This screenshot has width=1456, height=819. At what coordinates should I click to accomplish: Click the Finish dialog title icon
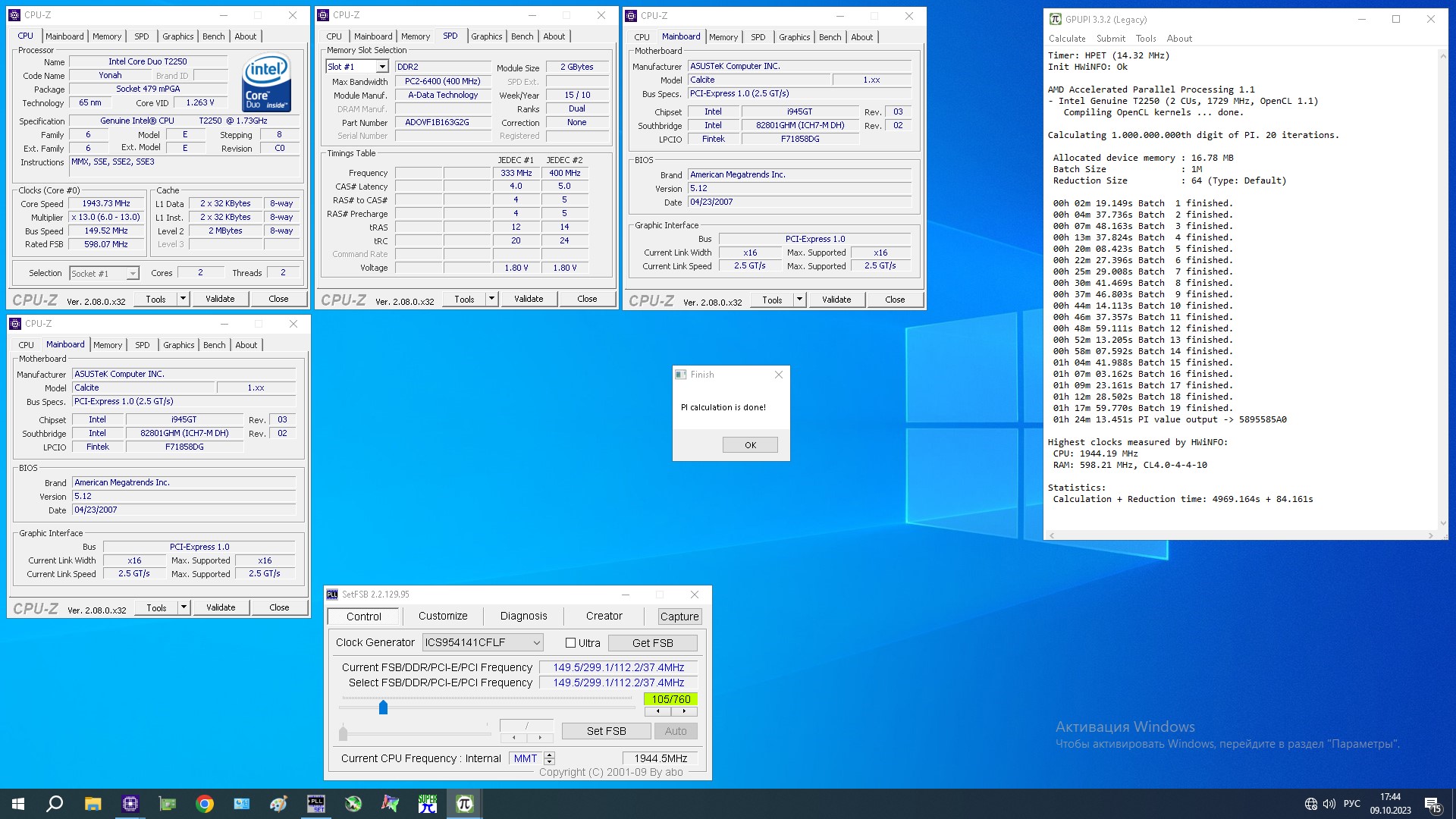pos(681,375)
